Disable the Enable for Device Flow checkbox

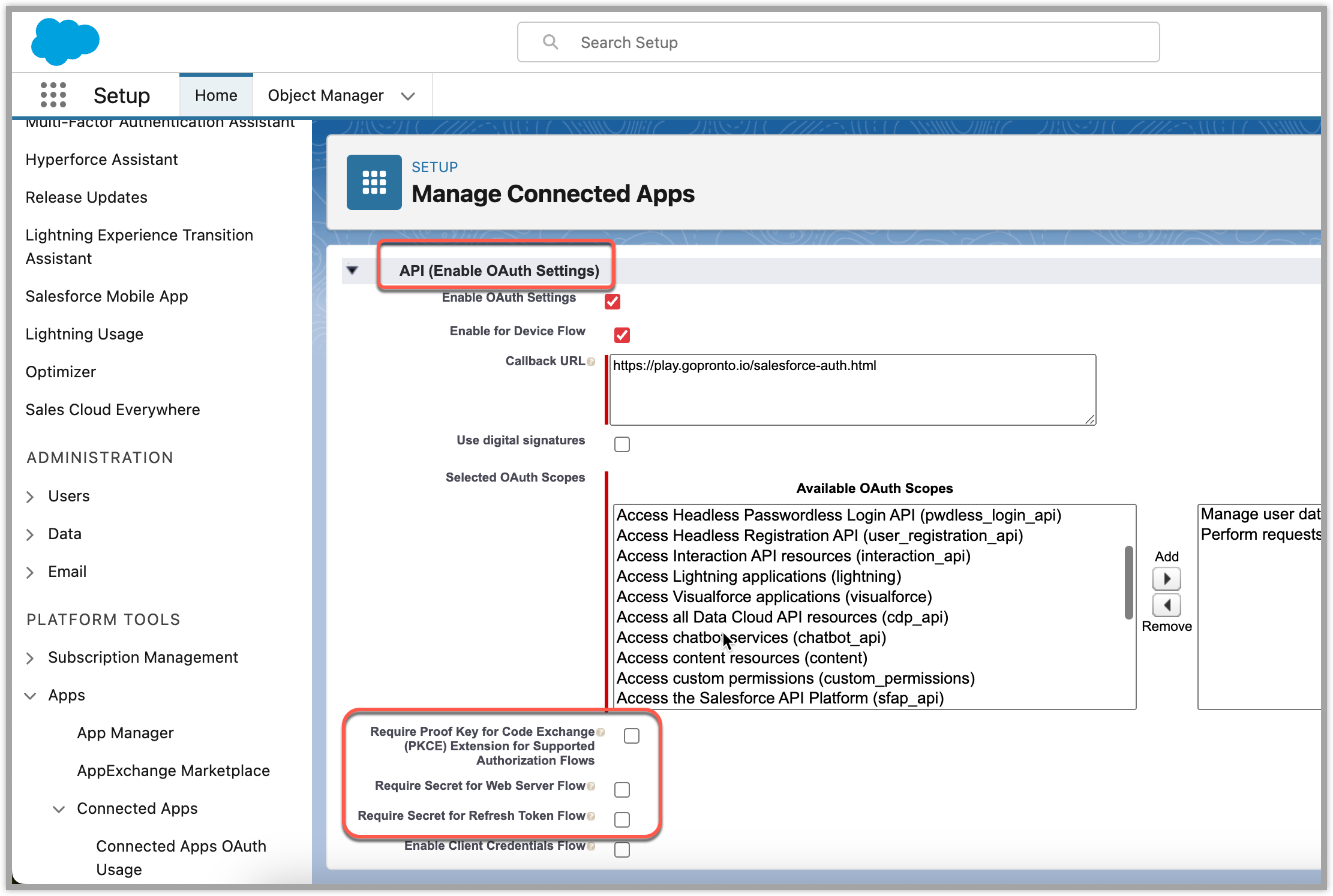tap(622, 335)
